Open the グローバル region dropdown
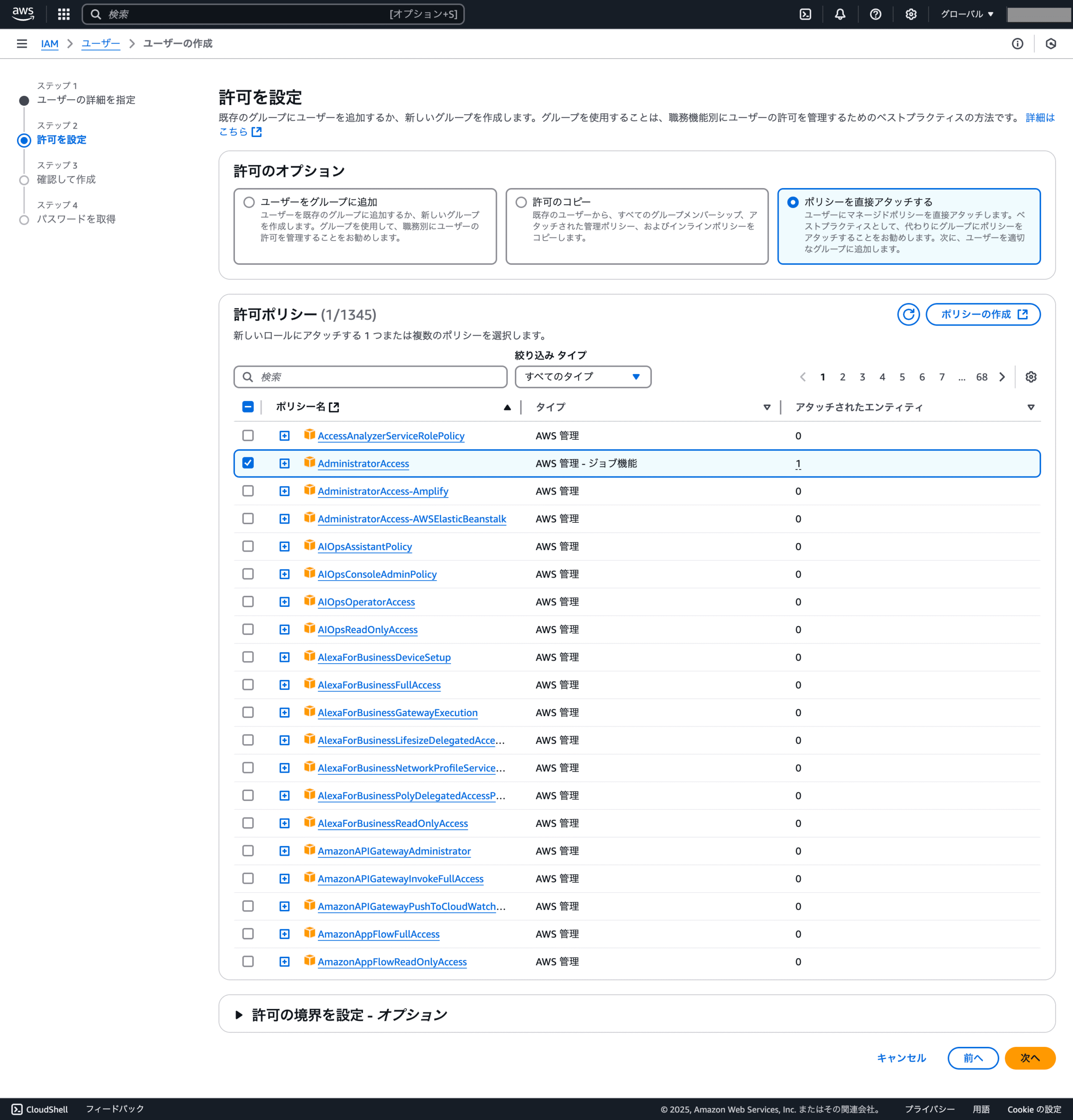Viewport: 1073px width, 1120px height. click(x=967, y=14)
